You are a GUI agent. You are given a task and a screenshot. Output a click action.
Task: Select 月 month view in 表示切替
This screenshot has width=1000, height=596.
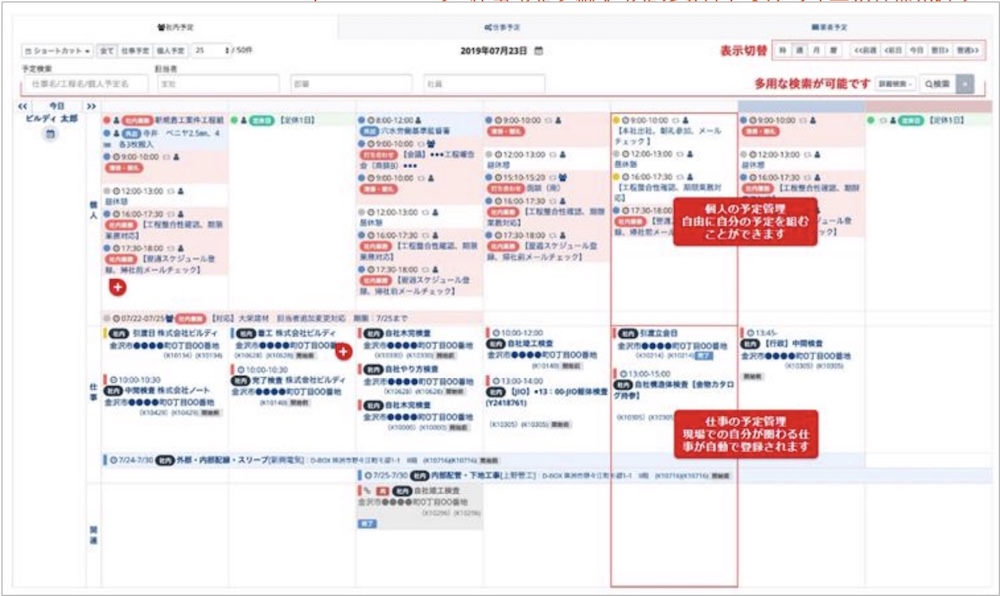[815, 50]
